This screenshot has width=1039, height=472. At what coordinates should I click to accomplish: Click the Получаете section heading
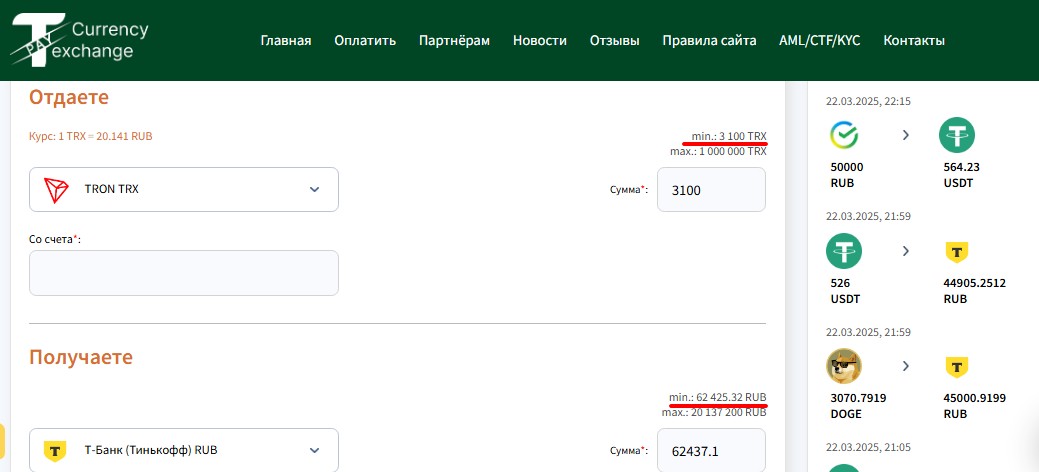(x=81, y=357)
